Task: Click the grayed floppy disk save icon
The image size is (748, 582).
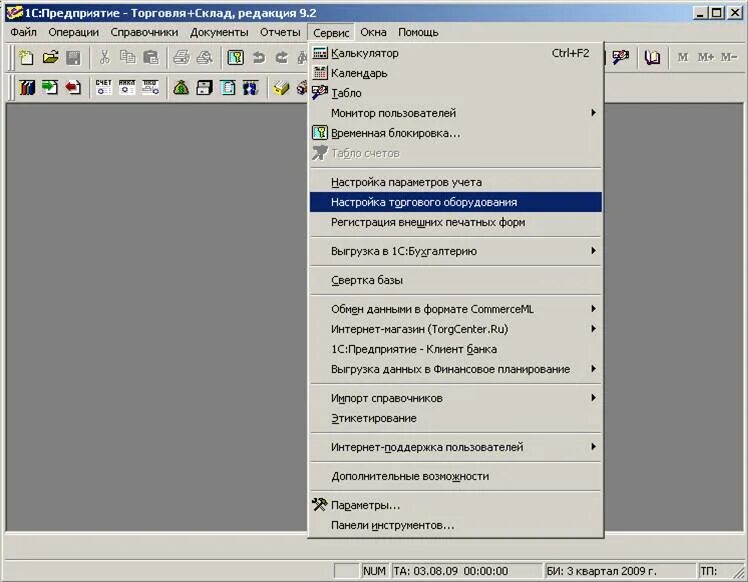Action: pyautogui.click(x=73, y=58)
